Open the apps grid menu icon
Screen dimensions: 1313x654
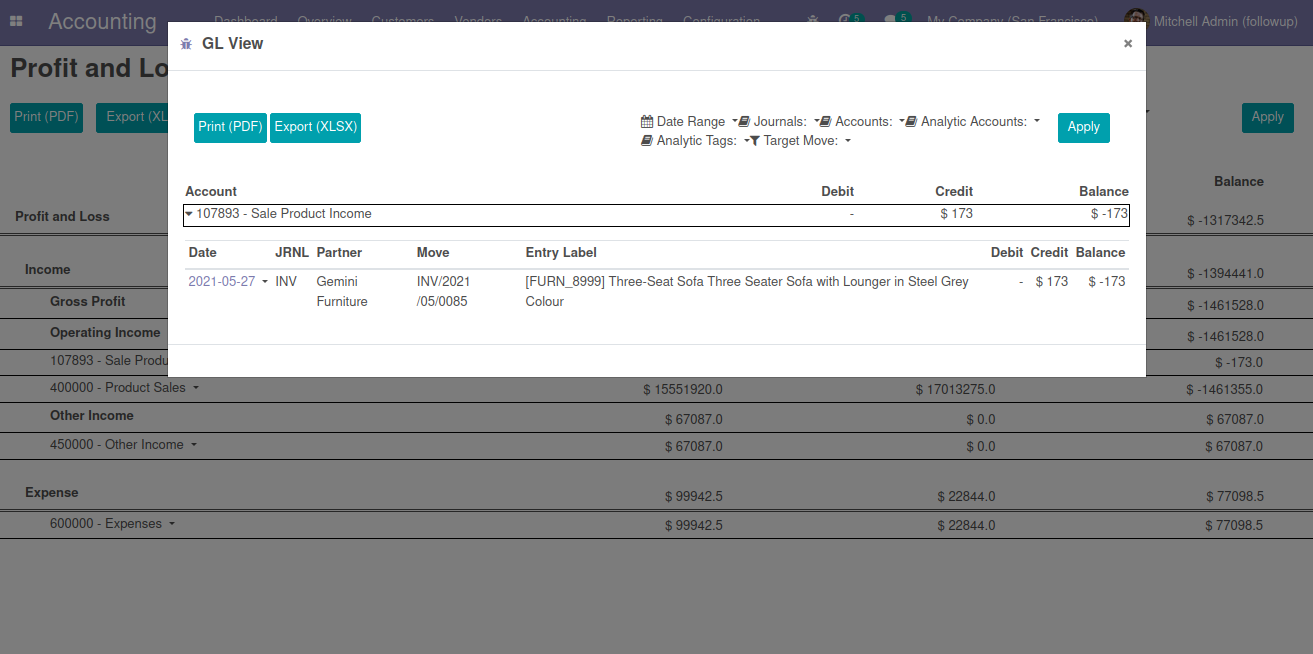[x=18, y=21]
